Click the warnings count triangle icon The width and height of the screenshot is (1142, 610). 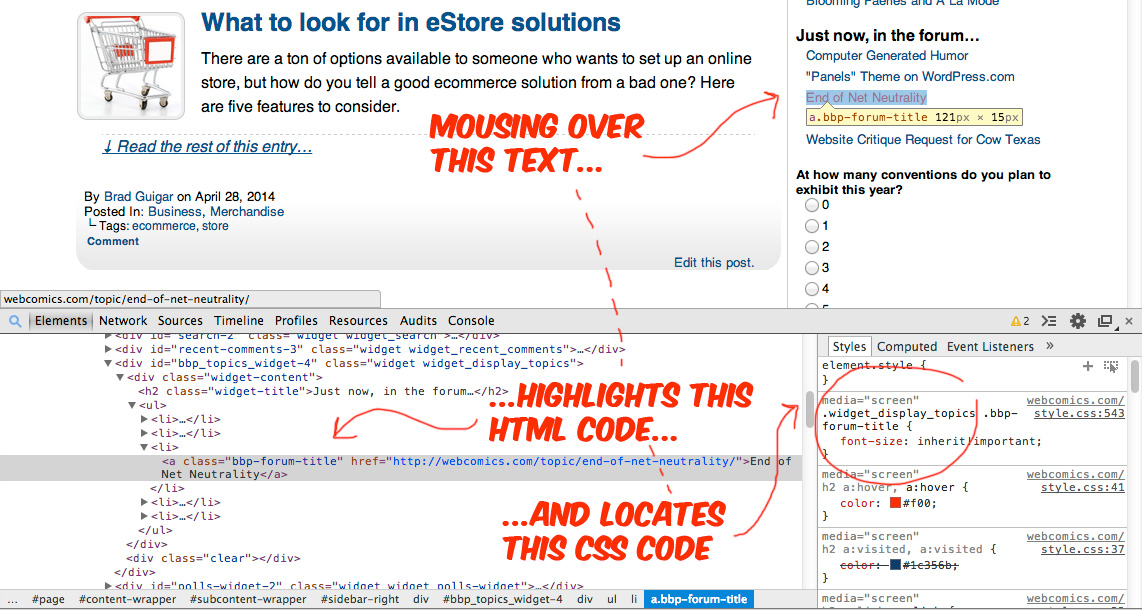pyautogui.click(x=1015, y=321)
